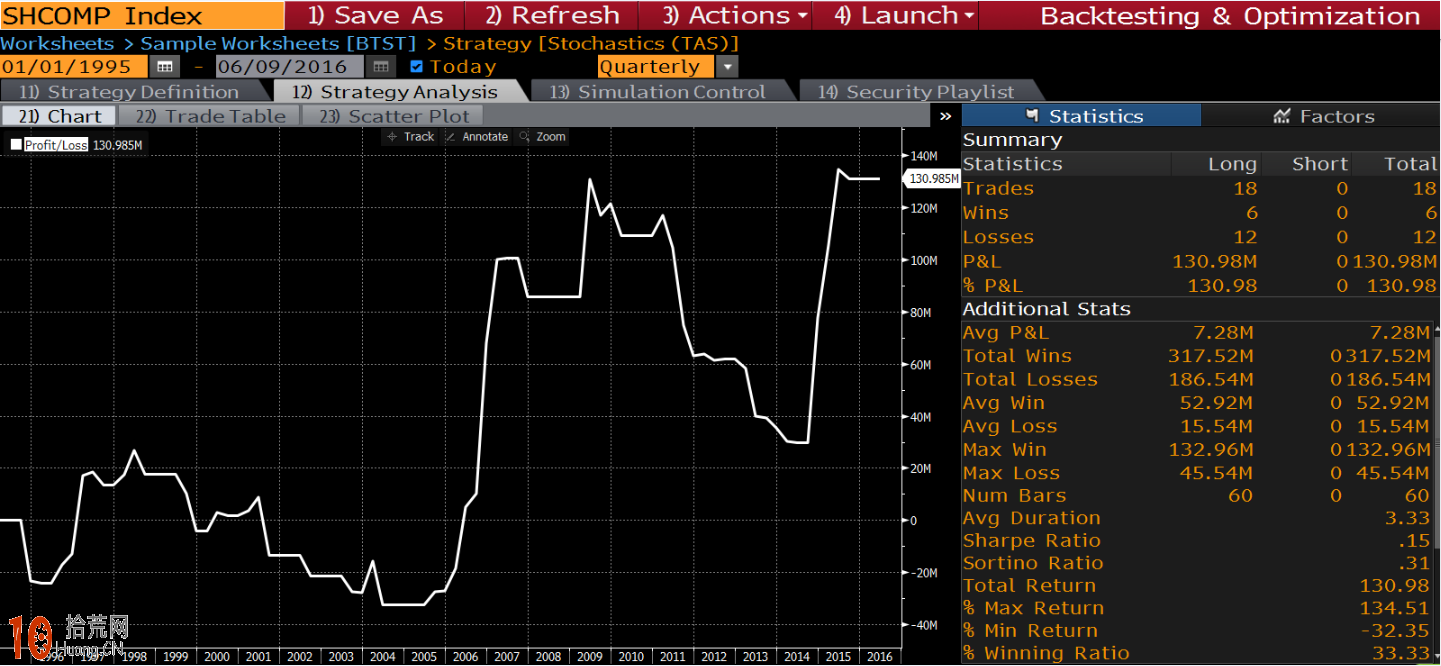Collapse the statistics side panel using the double-arrow
1441x666 pixels.
(946, 116)
